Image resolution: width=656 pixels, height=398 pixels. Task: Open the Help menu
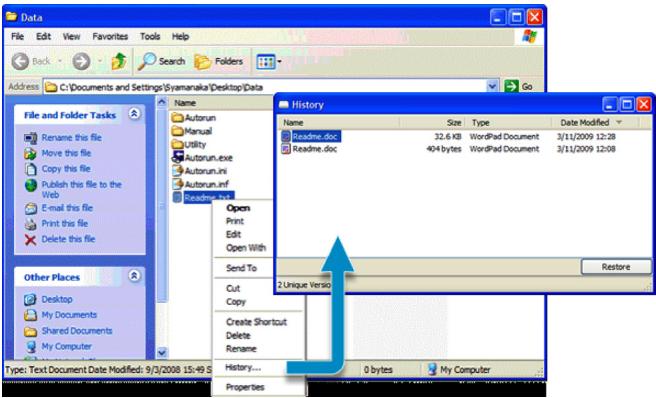point(180,36)
